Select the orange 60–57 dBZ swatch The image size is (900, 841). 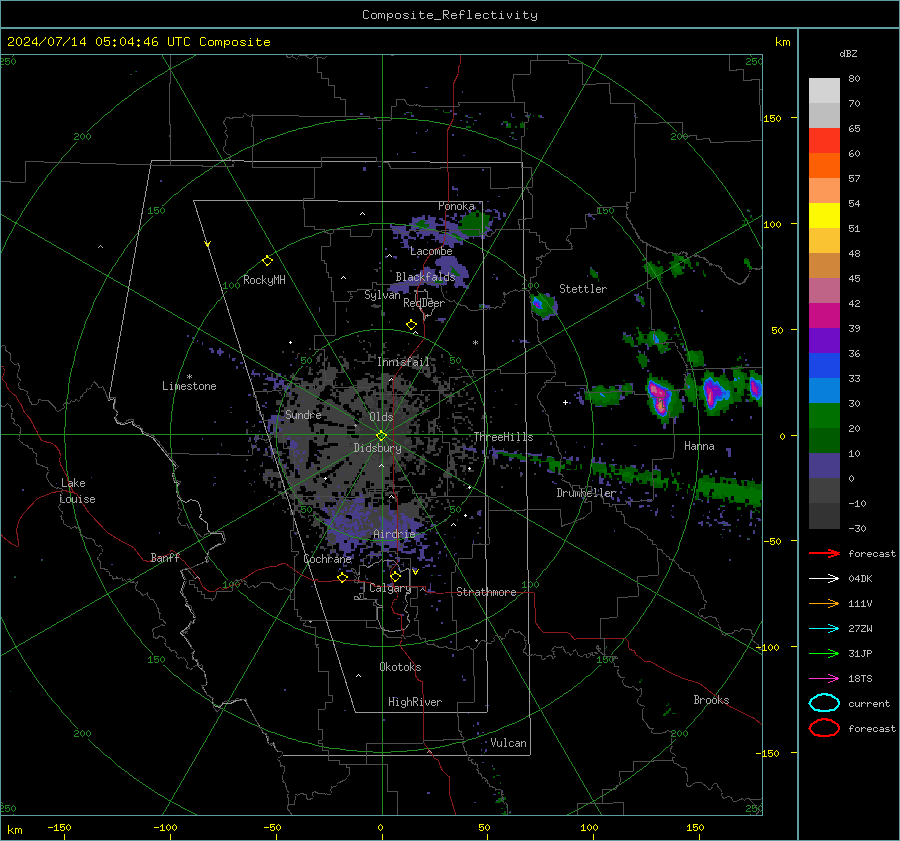824,166
